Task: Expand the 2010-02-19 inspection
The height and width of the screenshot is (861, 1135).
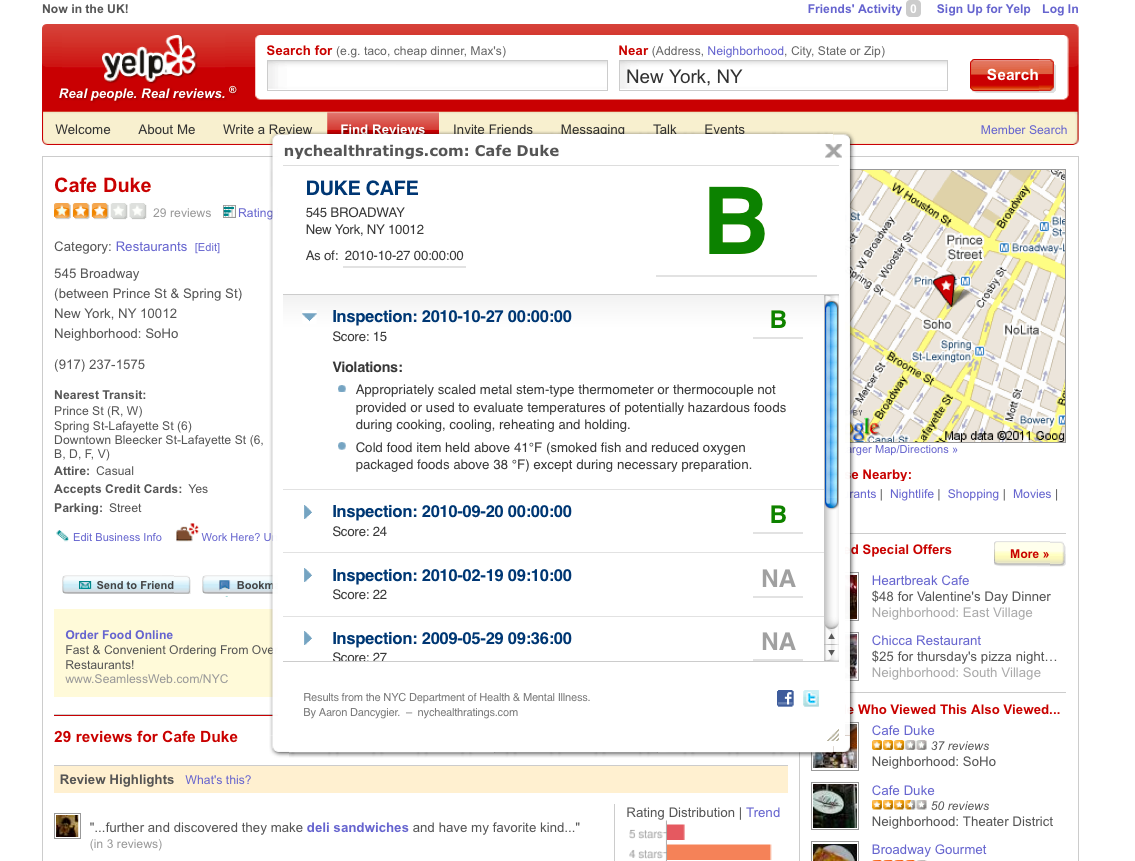Action: pyautogui.click(x=308, y=576)
